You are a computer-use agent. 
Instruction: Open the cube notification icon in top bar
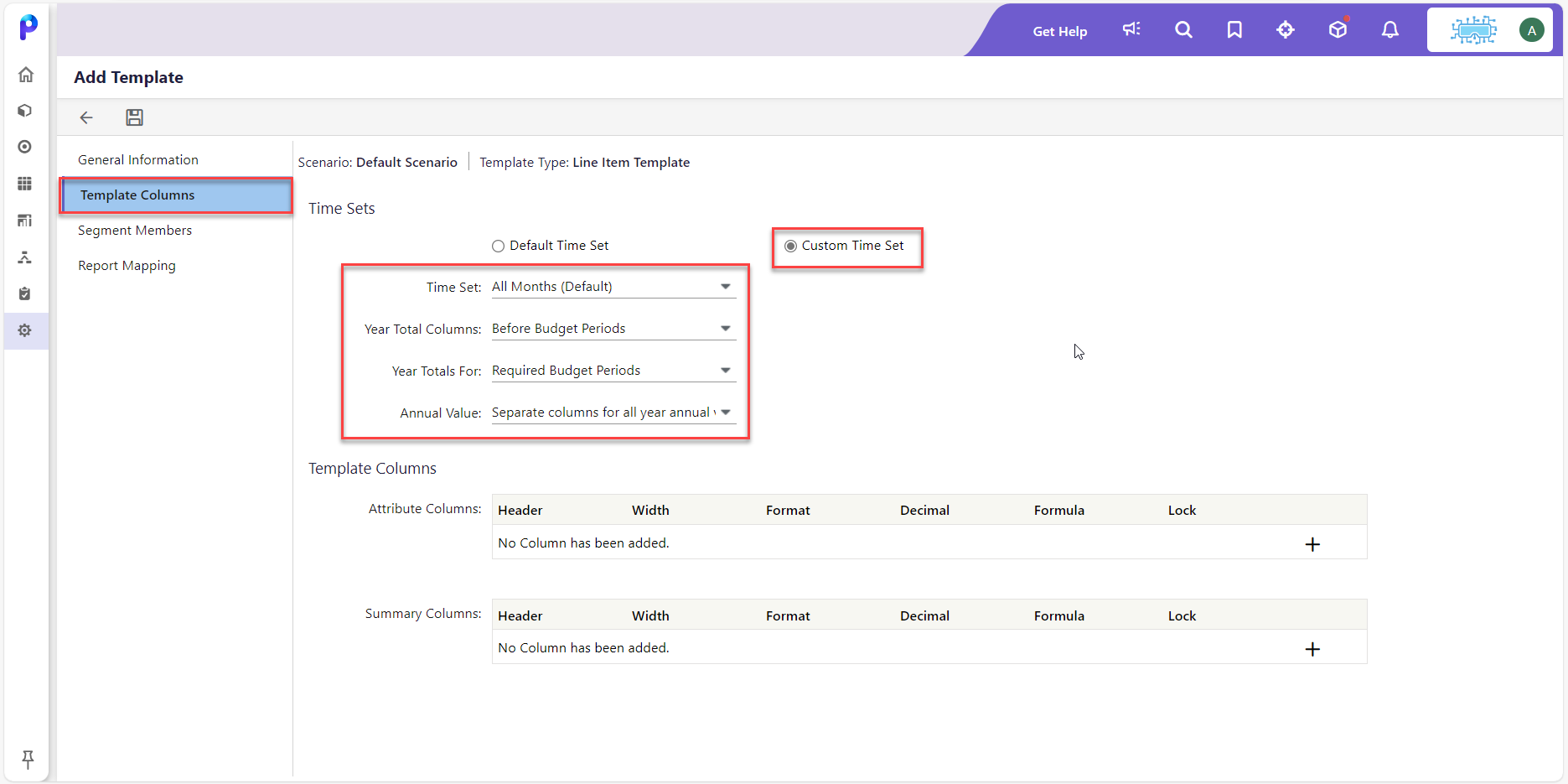click(x=1338, y=29)
